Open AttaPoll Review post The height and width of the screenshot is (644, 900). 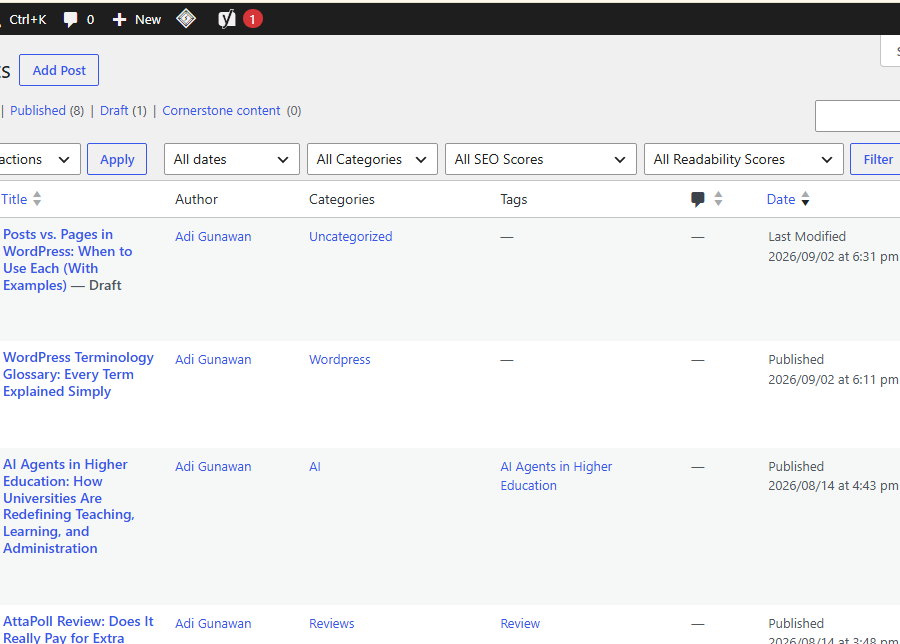78,630
